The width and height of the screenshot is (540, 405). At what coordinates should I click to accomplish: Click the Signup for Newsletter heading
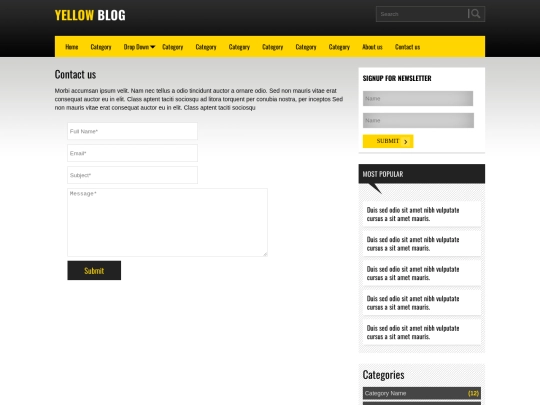(397, 78)
